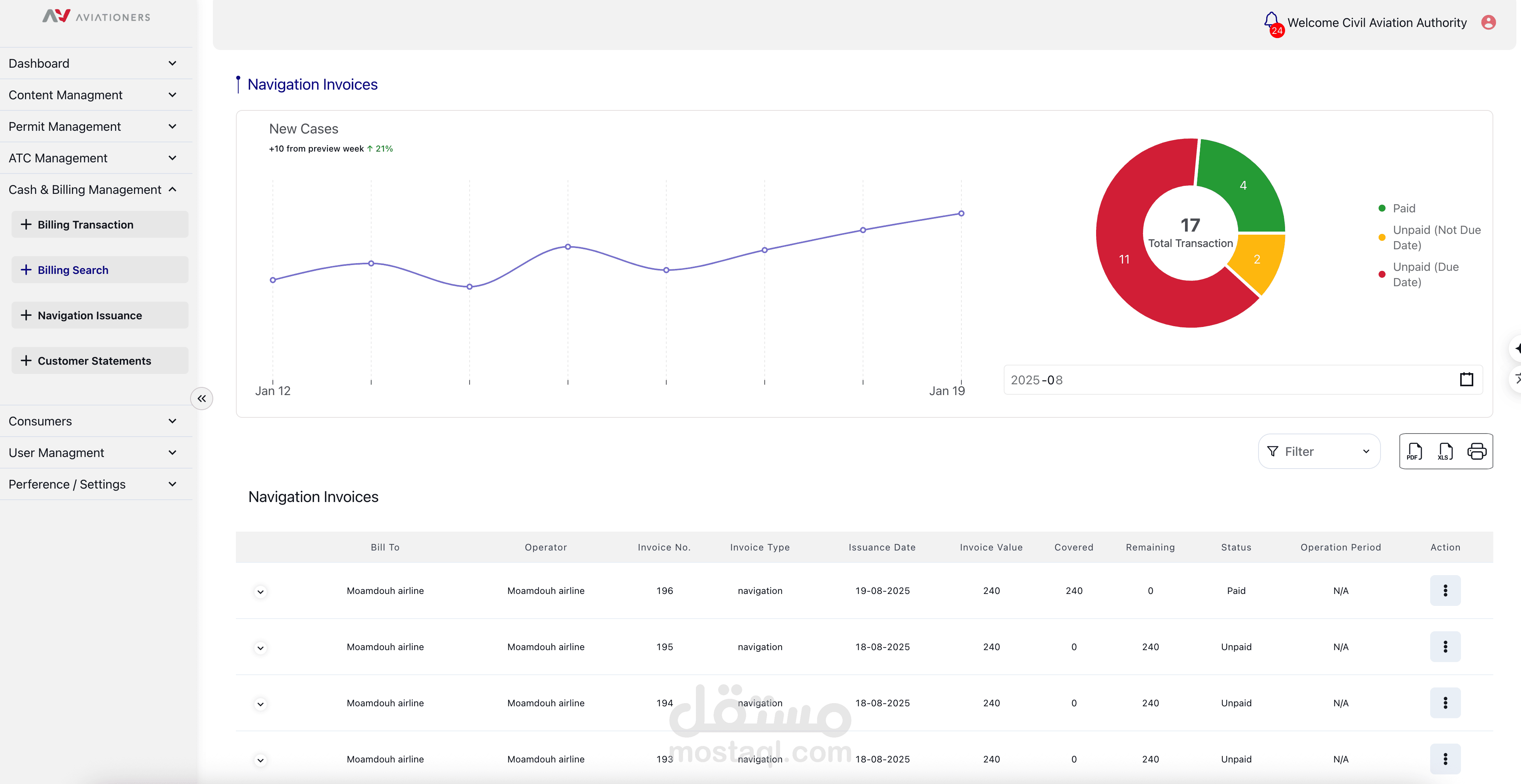Sort by Status column header
This screenshot has width=1521, height=784.
click(x=1236, y=547)
